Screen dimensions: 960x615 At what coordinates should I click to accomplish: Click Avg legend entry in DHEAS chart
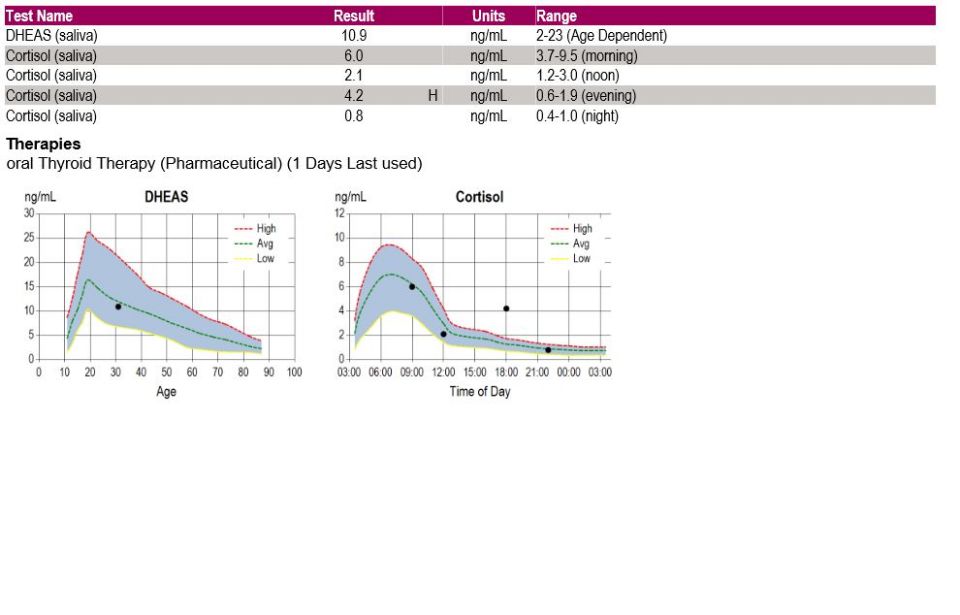254,243
